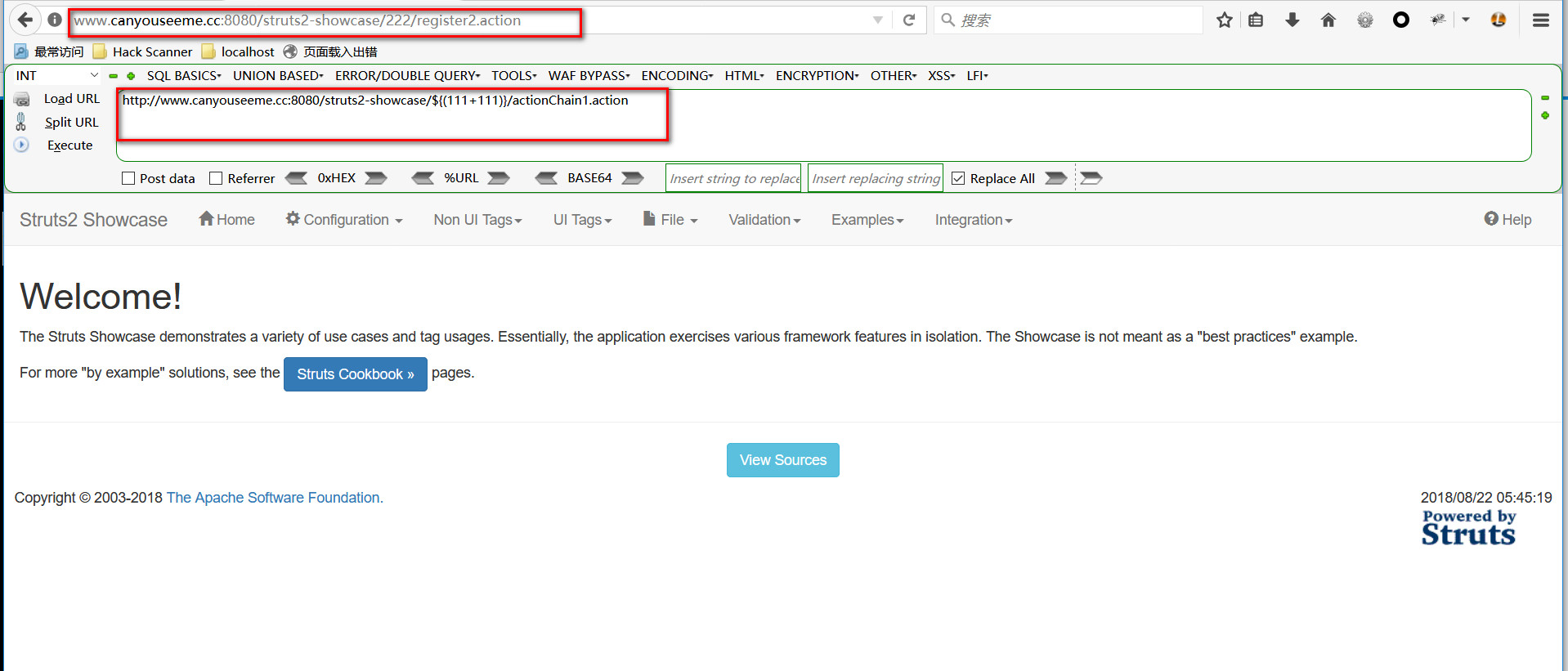Open extension toolbar dropdown arrow
This screenshot has height=671, width=1568.
tap(1466, 20)
